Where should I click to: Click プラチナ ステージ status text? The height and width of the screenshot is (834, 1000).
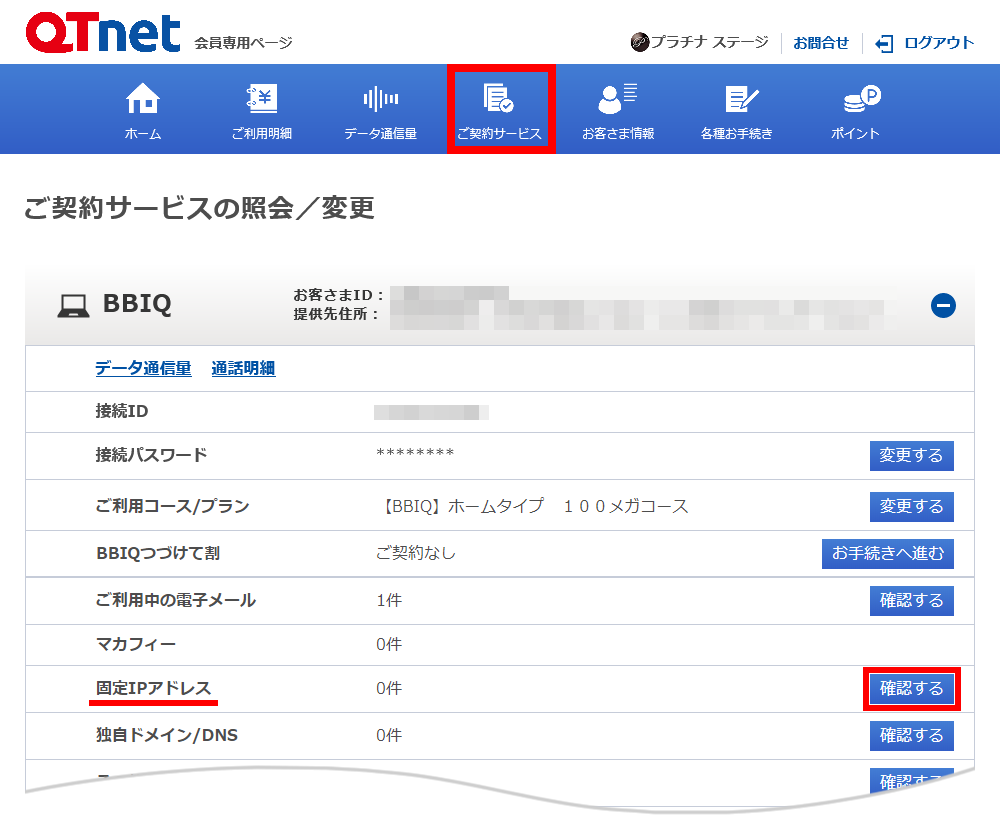pos(709,42)
